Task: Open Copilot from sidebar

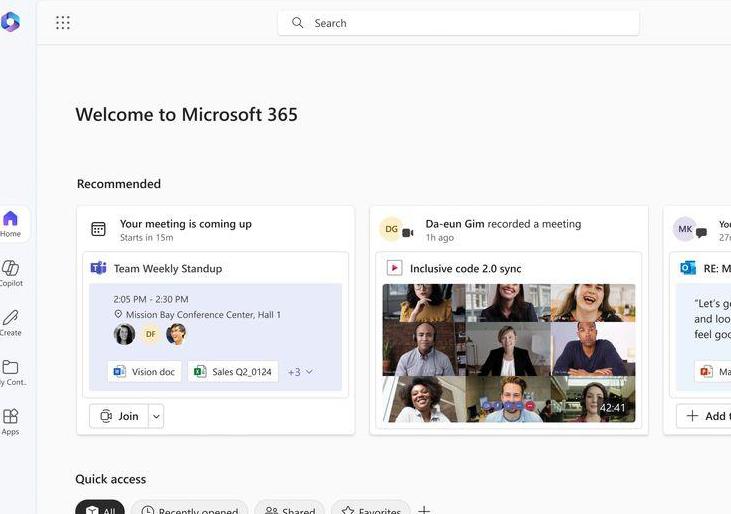Action: coord(11,274)
